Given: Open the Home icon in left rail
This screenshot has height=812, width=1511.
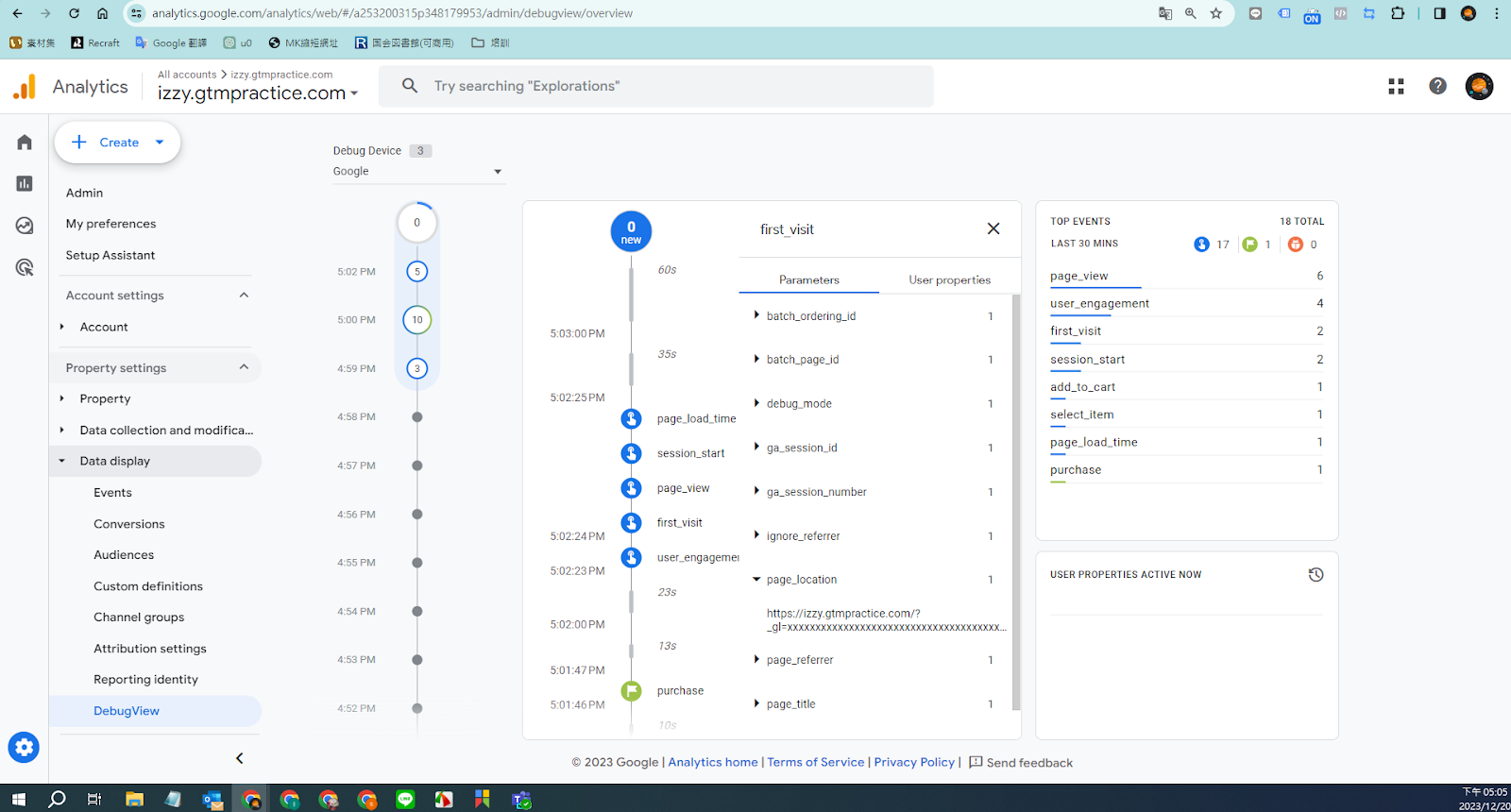Looking at the screenshot, I should point(25,143).
